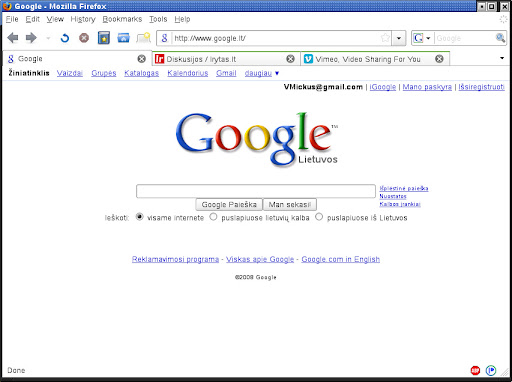Image resolution: width=512 pixels, height=382 pixels.
Task: Click the Google Paieška button
Action: (229, 205)
